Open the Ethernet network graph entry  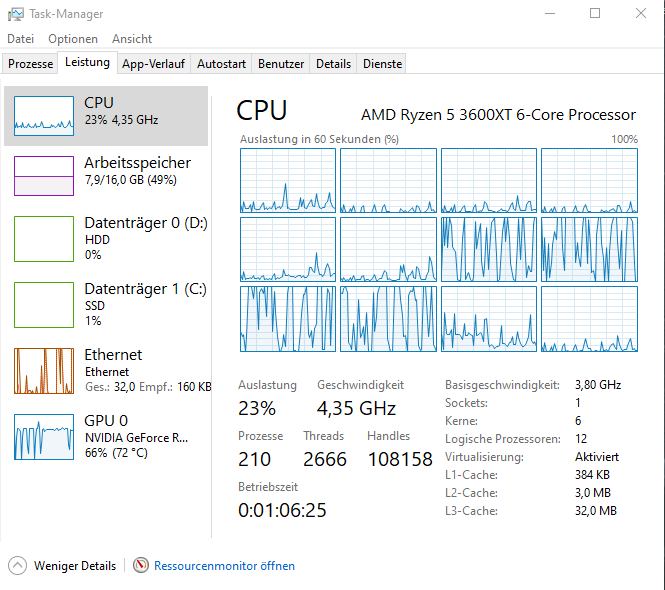[x=44, y=370]
